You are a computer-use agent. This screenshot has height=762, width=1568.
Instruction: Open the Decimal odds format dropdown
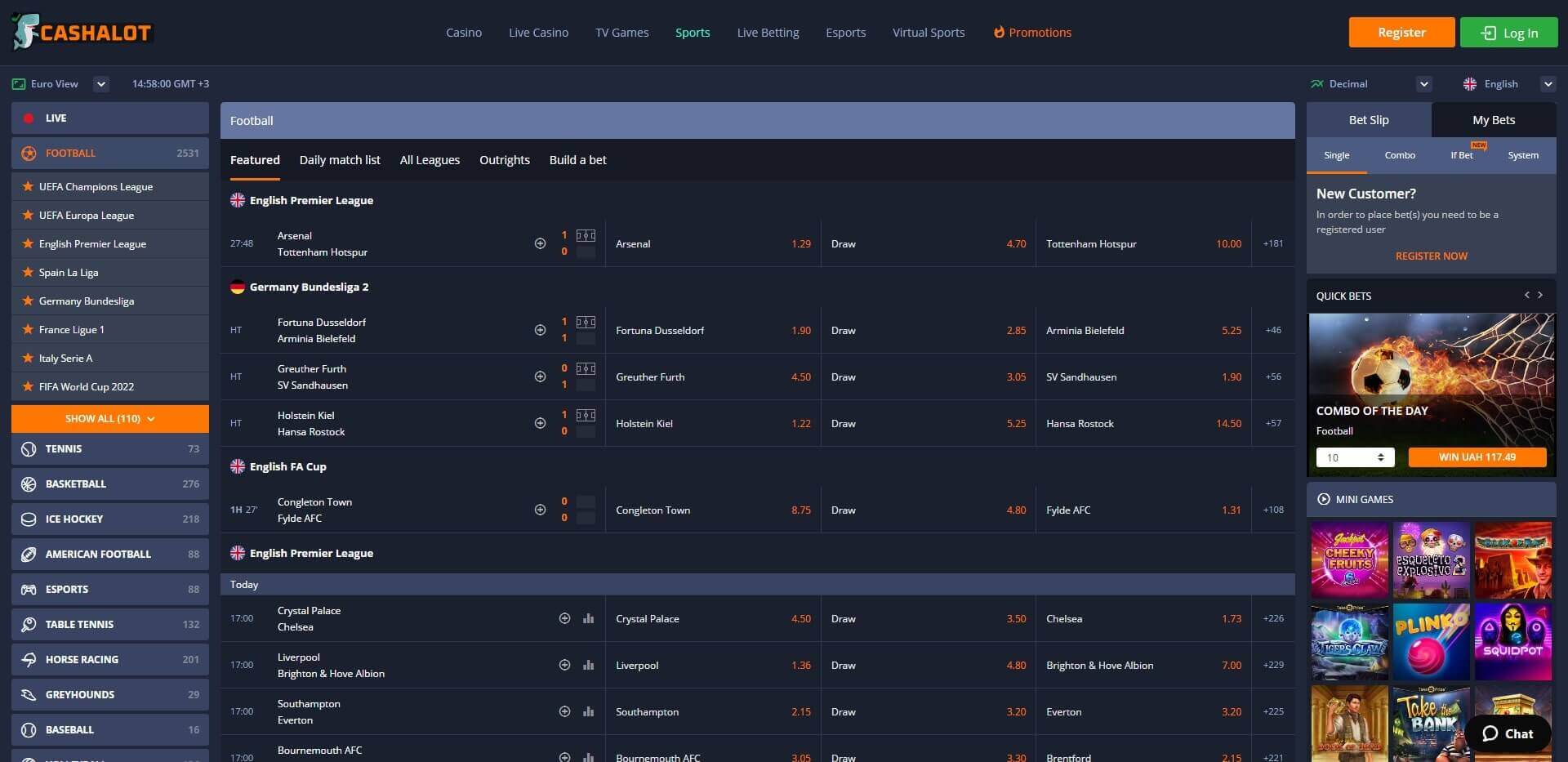click(x=1423, y=84)
